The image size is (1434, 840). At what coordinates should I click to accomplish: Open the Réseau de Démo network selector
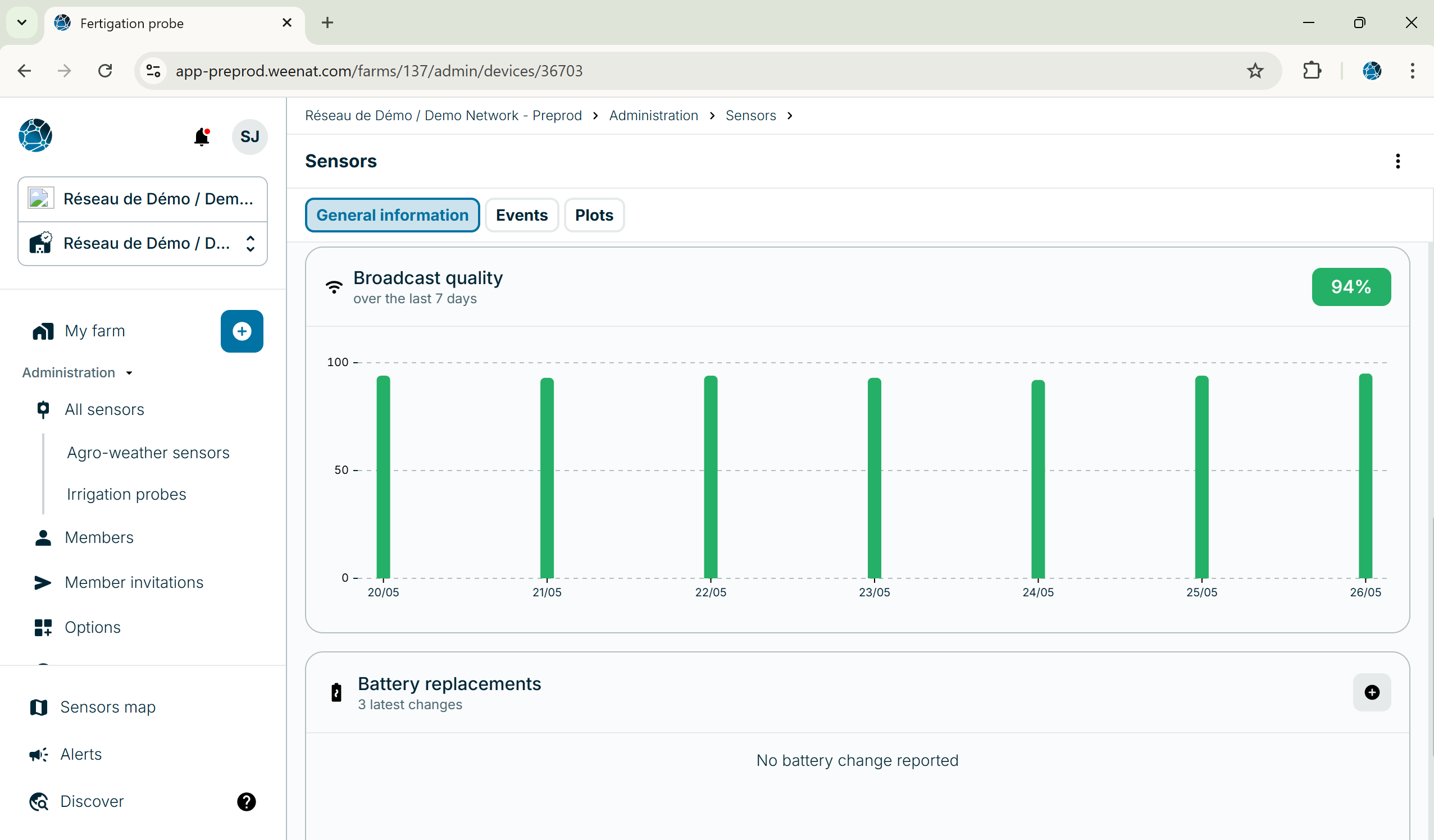pyautogui.click(x=143, y=199)
